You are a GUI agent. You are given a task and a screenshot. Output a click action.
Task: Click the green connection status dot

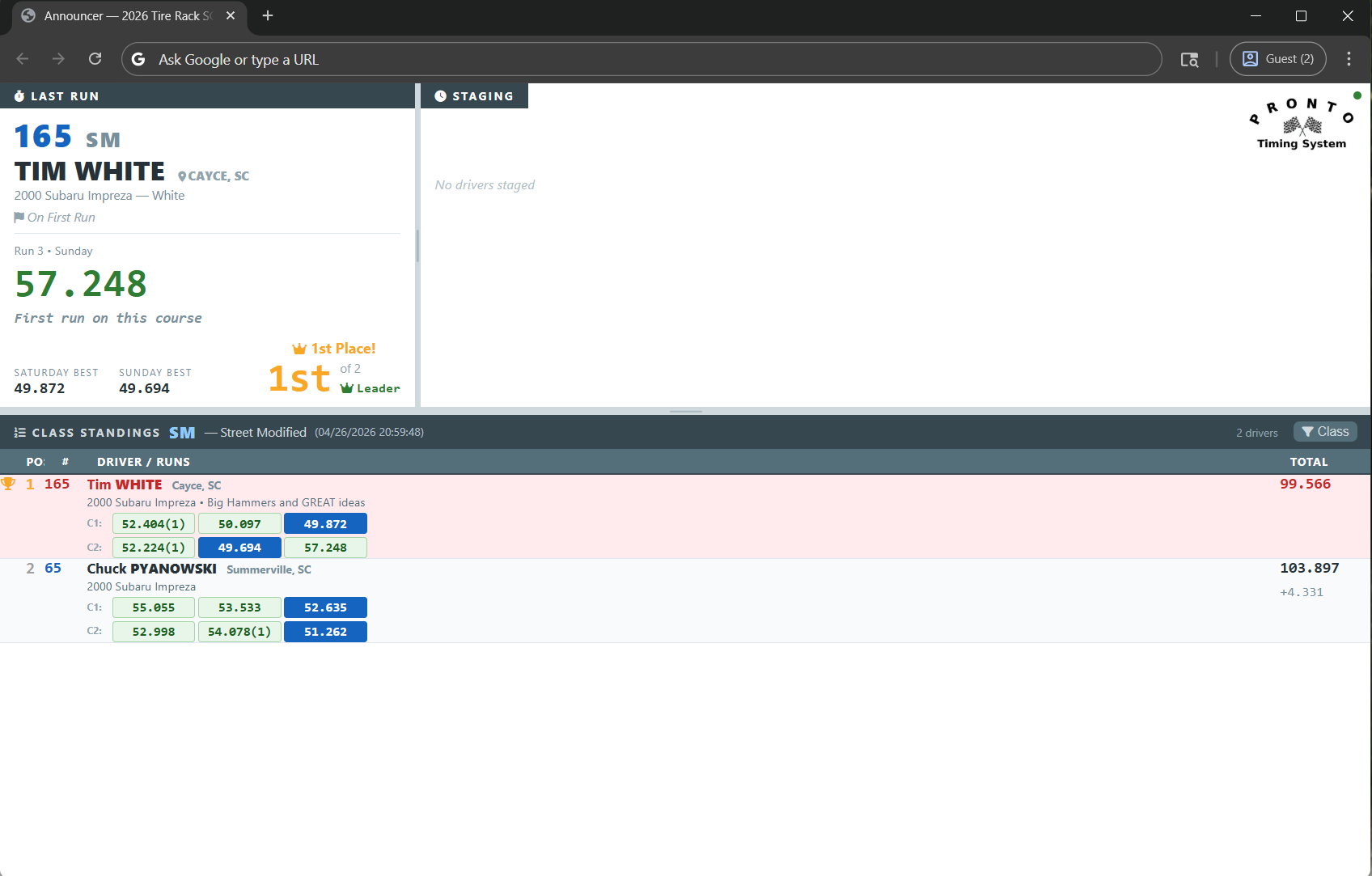[1357, 95]
